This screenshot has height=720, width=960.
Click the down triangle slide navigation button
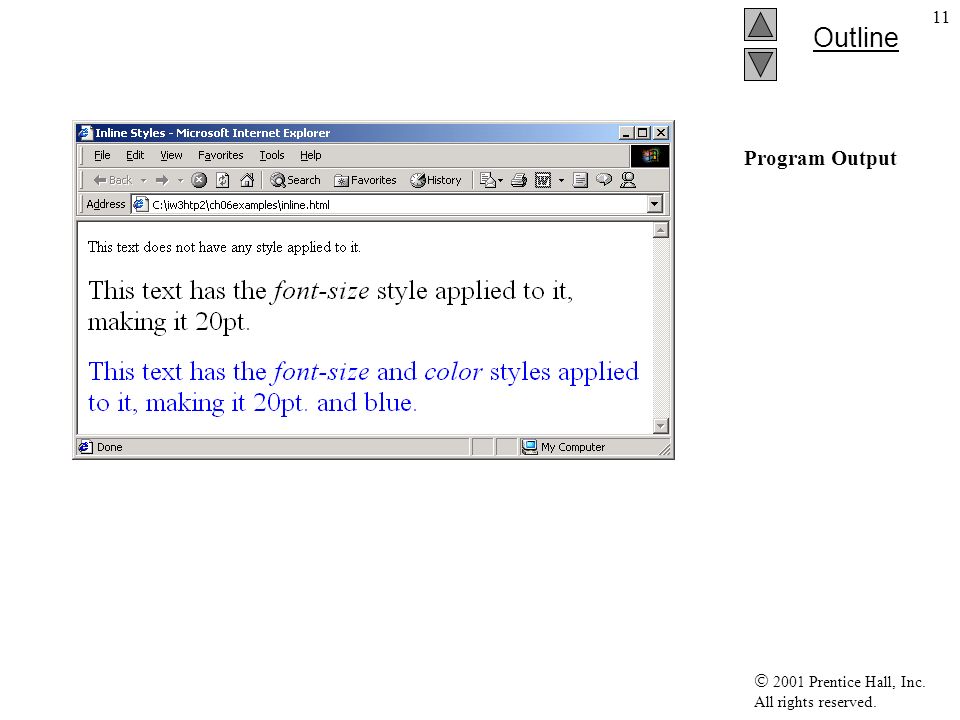point(760,64)
